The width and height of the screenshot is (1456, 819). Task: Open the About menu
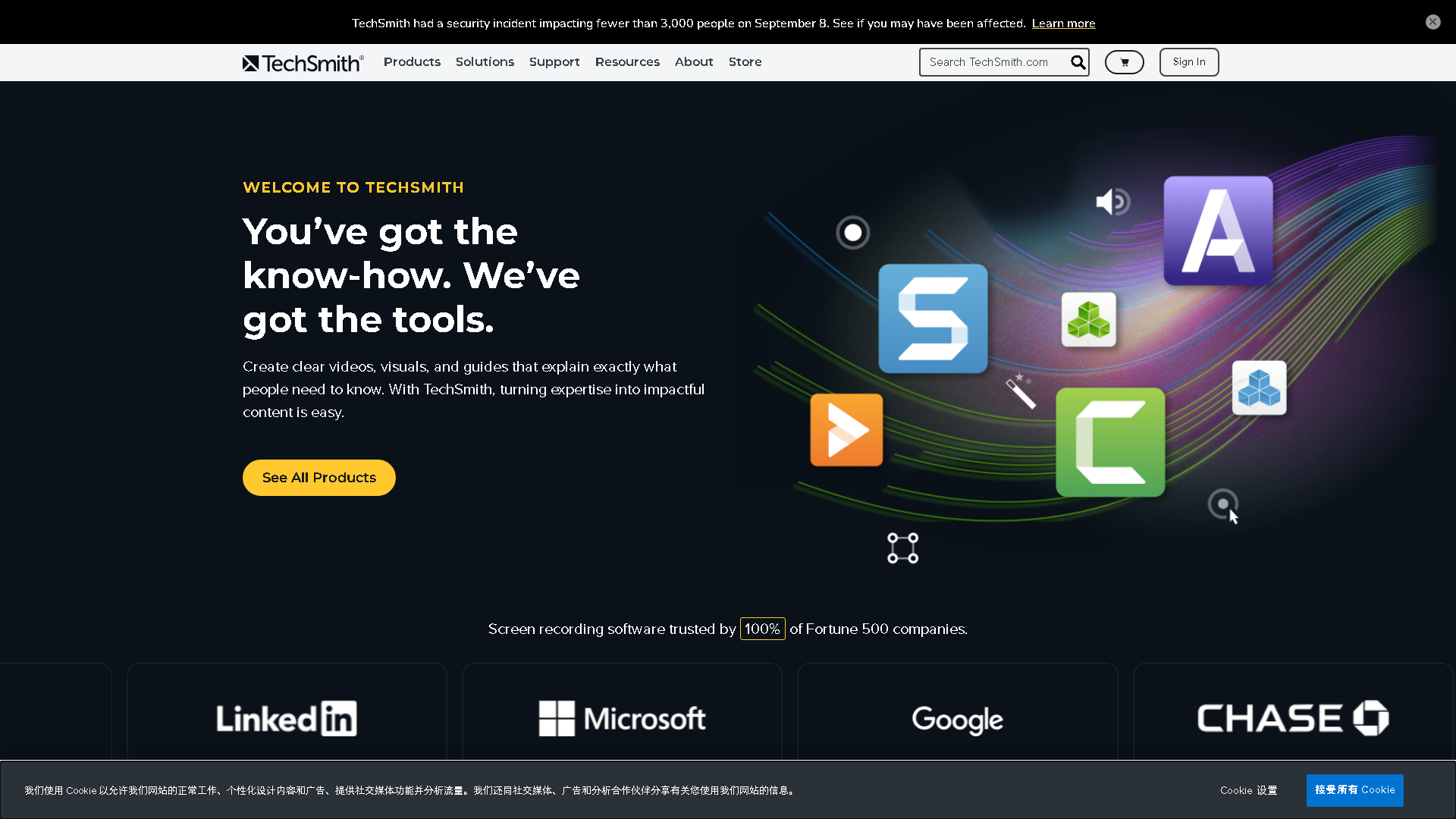pos(694,62)
